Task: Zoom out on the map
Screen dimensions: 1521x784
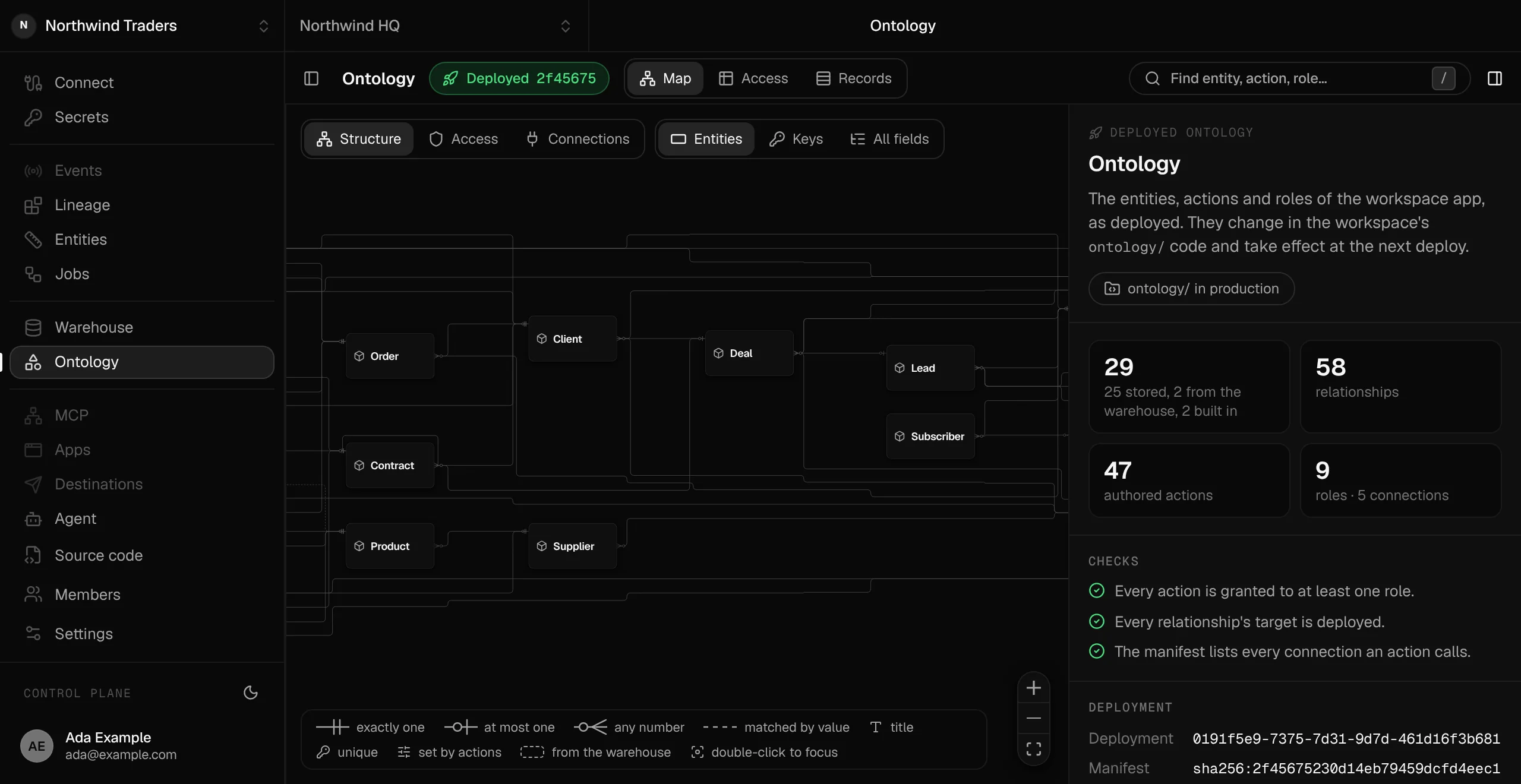Action: tap(1034, 718)
